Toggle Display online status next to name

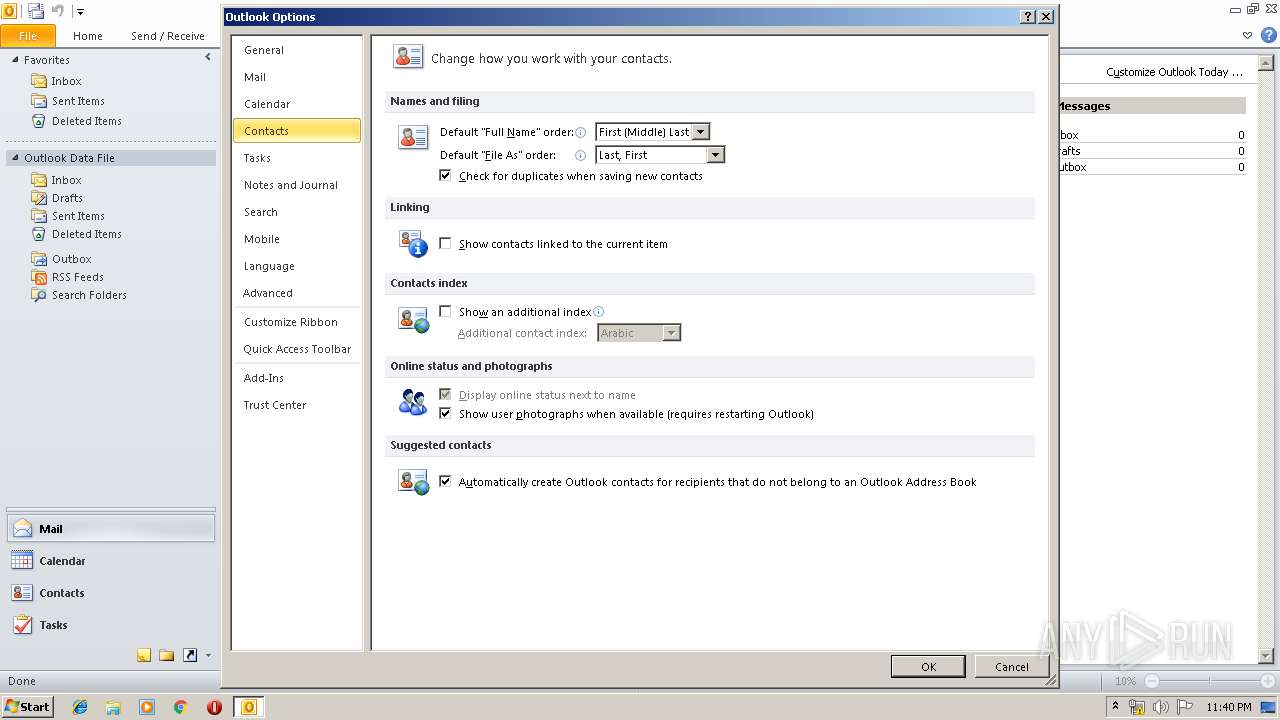coord(446,394)
